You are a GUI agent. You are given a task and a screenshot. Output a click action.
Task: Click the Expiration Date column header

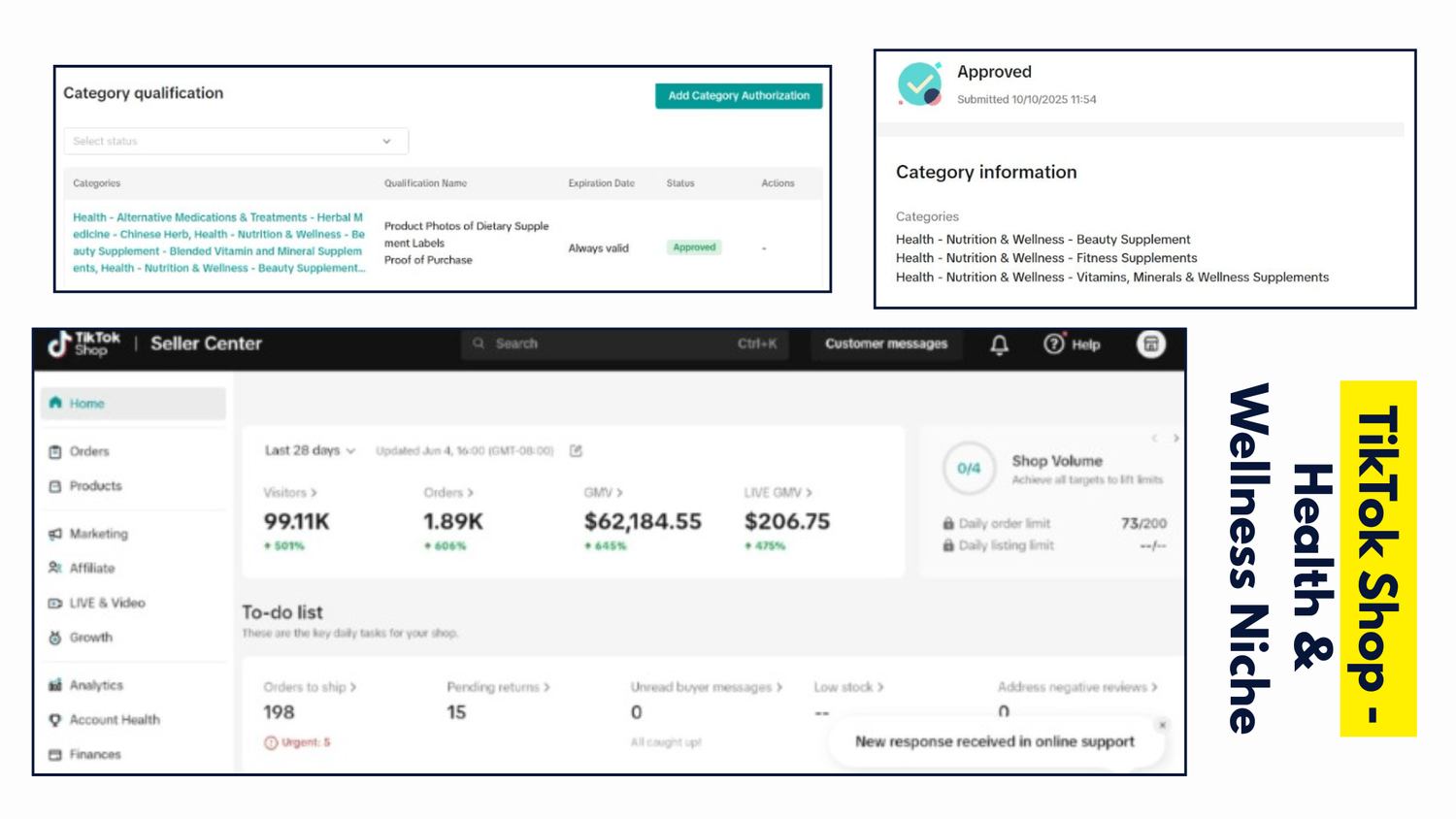(601, 183)
